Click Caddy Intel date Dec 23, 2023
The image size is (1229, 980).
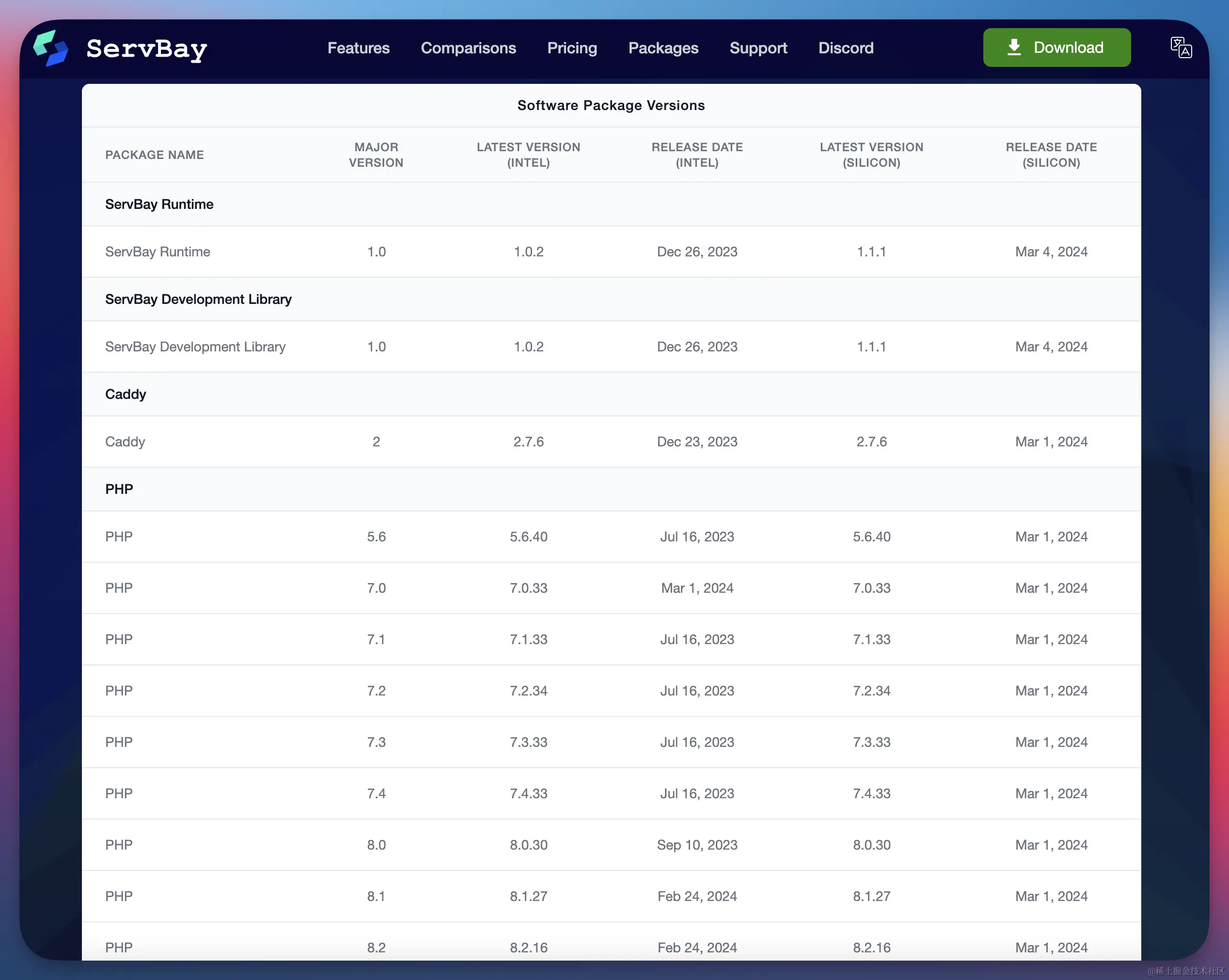(697, 442)
